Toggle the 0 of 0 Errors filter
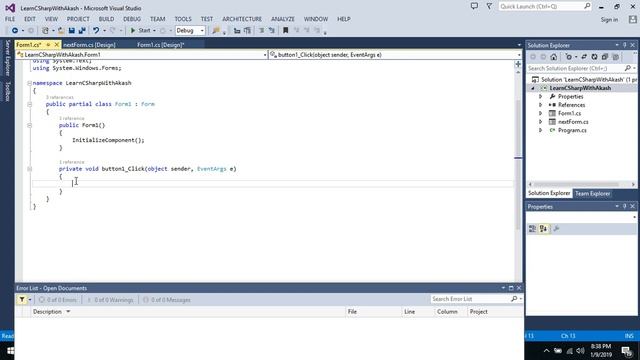Screen dimensions: 640x360 (58, 300)
